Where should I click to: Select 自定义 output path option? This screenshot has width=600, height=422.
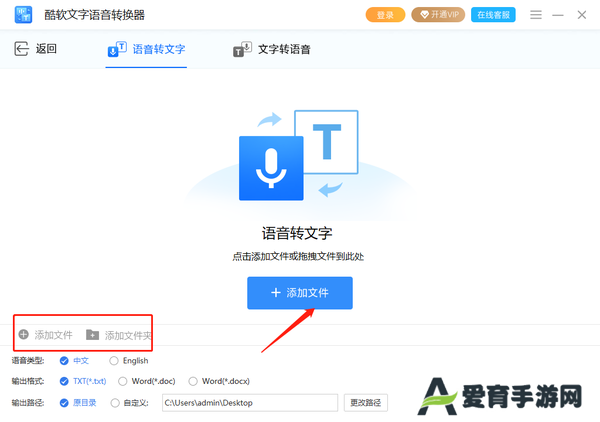[129, 402]
